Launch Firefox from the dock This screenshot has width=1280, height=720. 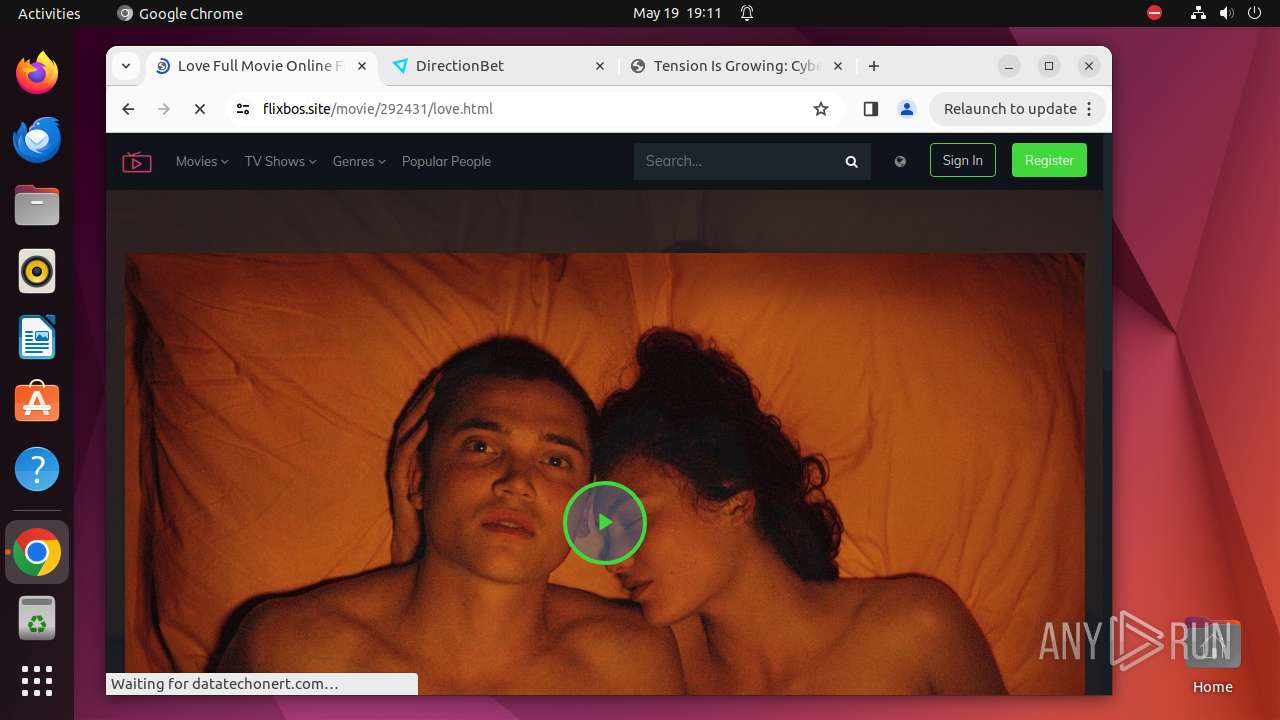tap(37, 73)
